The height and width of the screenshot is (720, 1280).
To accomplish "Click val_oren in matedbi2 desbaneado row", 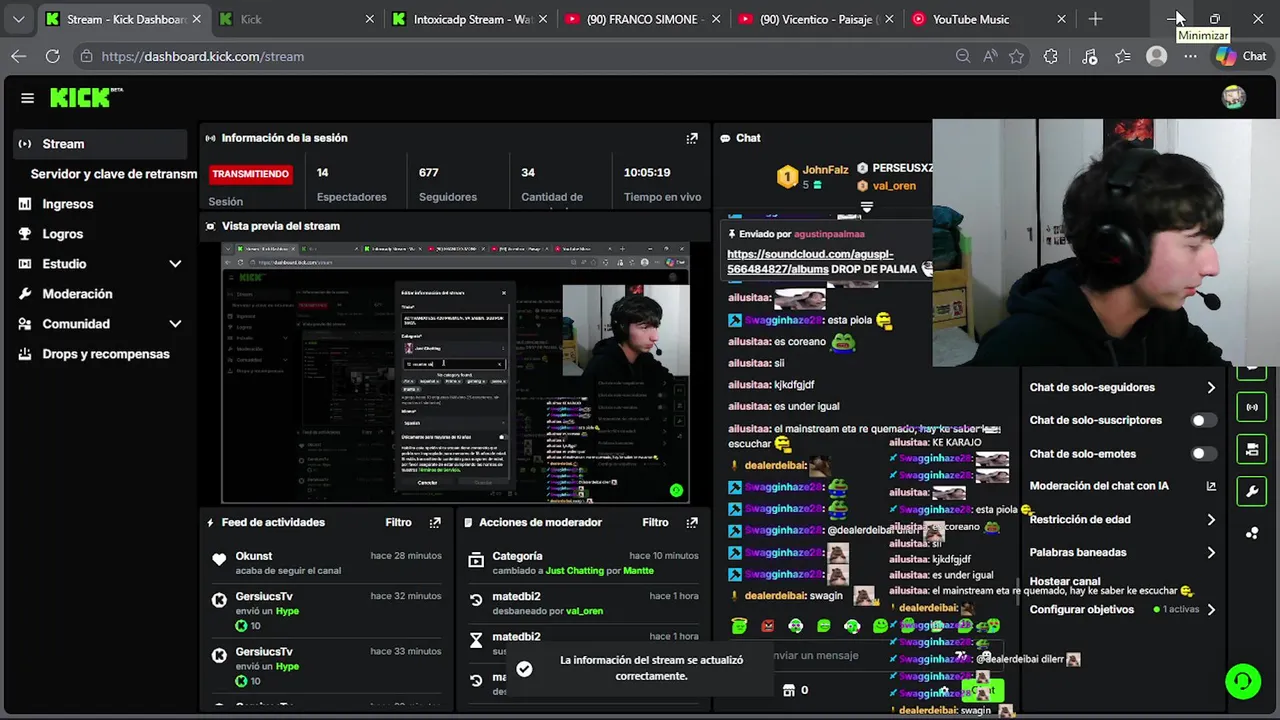I will (x=584, y=611).
